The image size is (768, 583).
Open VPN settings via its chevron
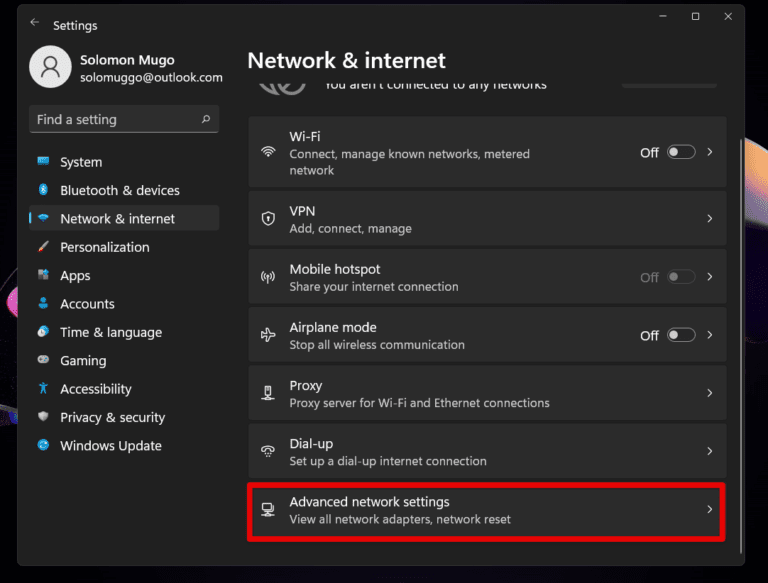710,218
